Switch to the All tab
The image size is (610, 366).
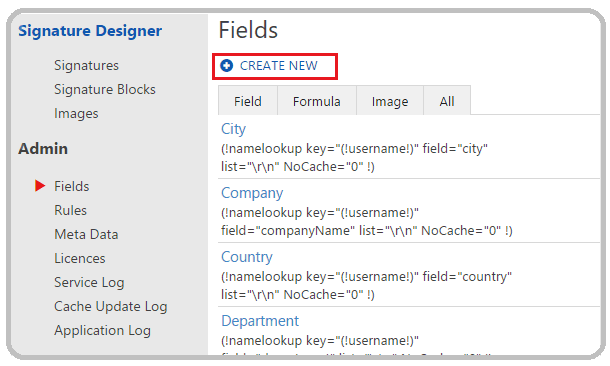tap(447, 101)
